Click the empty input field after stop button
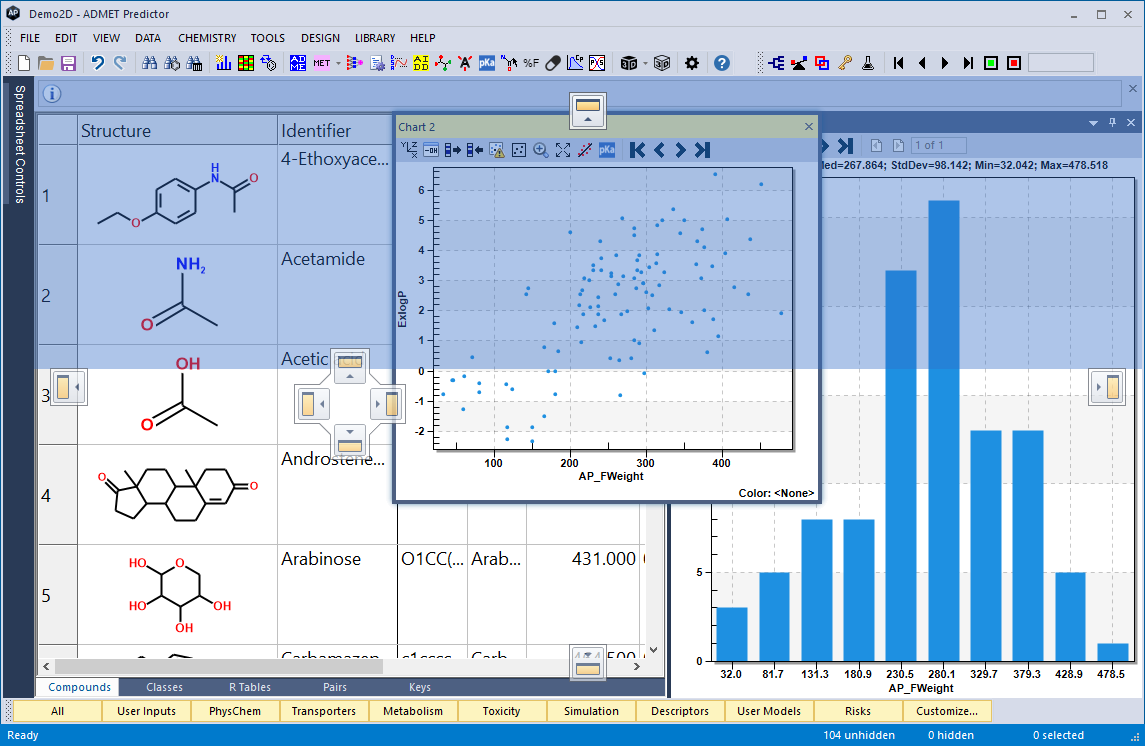The image size is (1145, 746). [1060, 64]
